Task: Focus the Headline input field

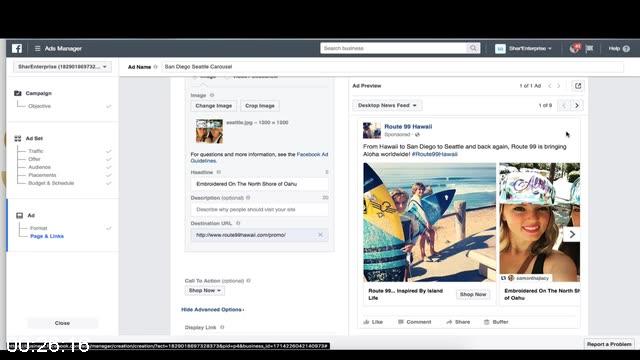Action: (259, 184)
